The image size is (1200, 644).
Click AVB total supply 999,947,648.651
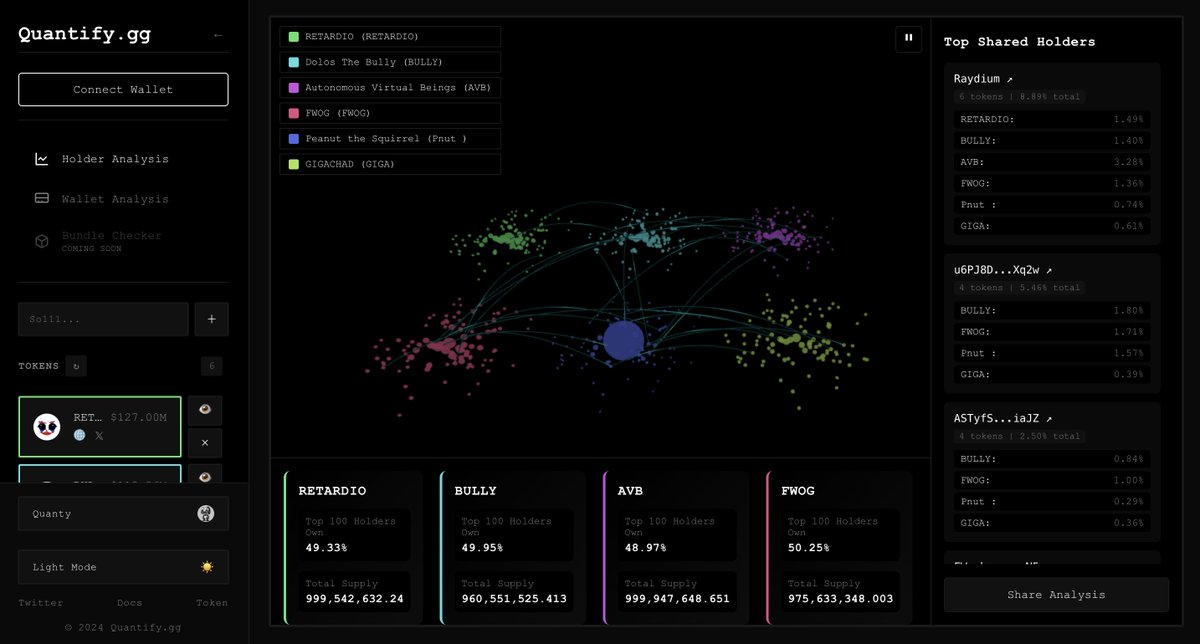(677, 599)
